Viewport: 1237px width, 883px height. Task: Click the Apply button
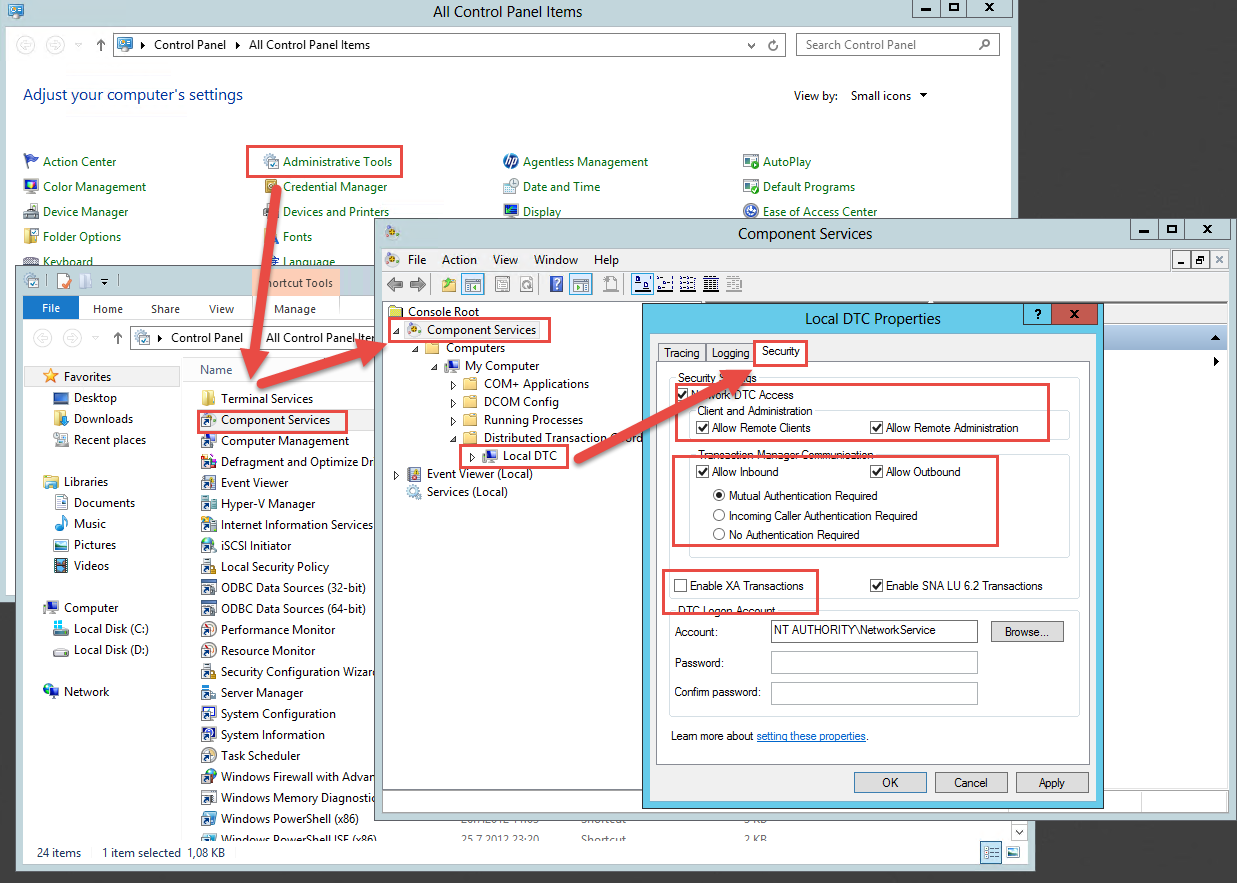point(1052,783)
